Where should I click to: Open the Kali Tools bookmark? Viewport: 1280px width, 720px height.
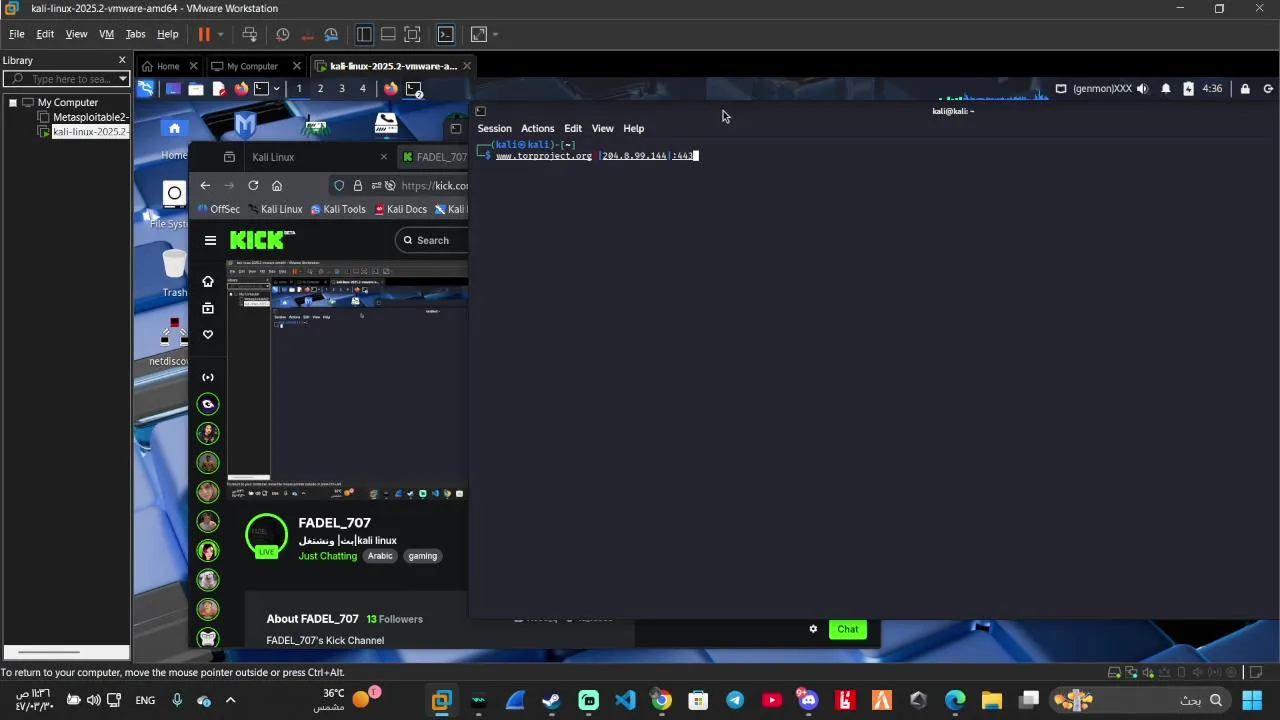point(338,209)
